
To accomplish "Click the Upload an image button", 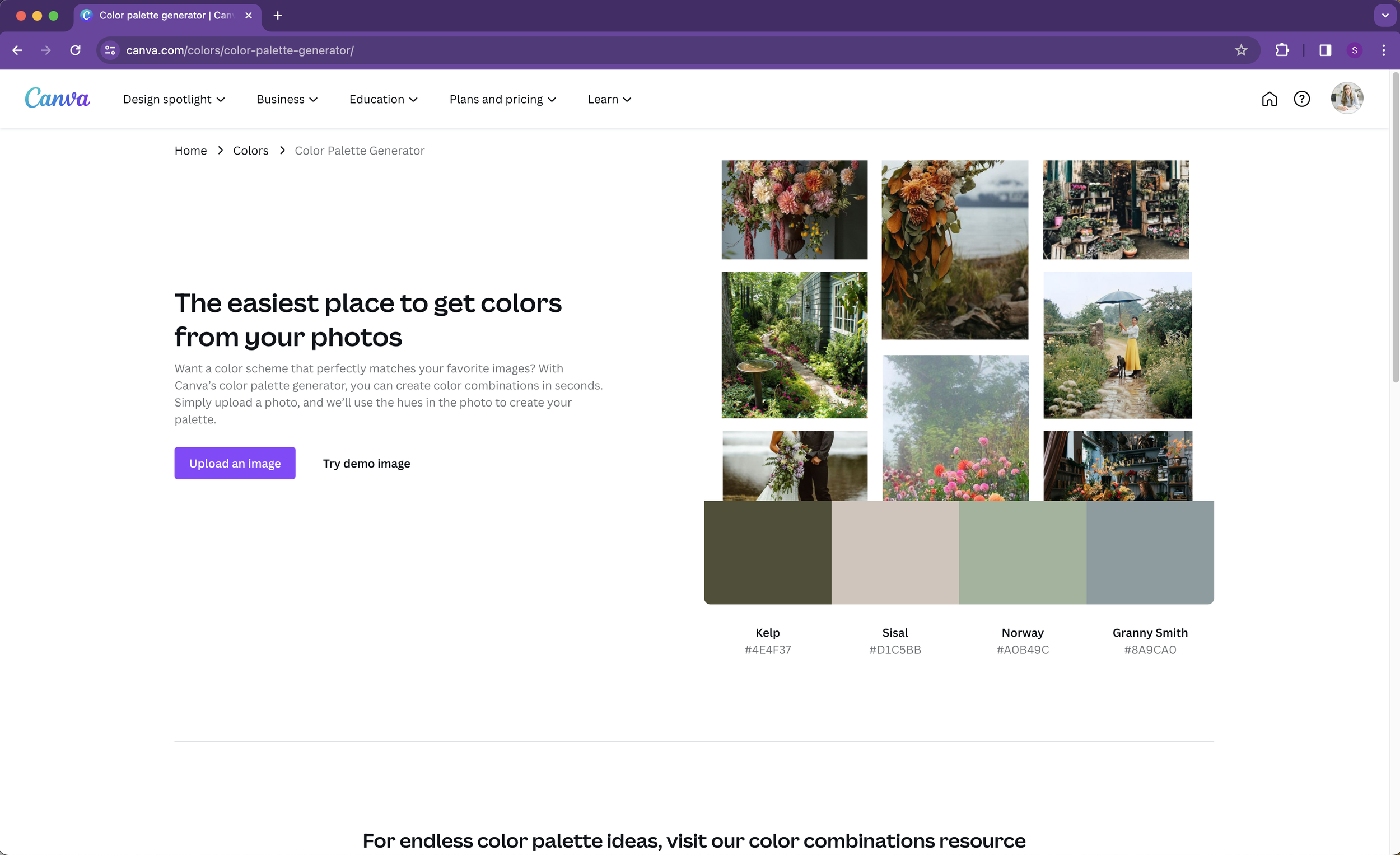I will pos(235,462).
